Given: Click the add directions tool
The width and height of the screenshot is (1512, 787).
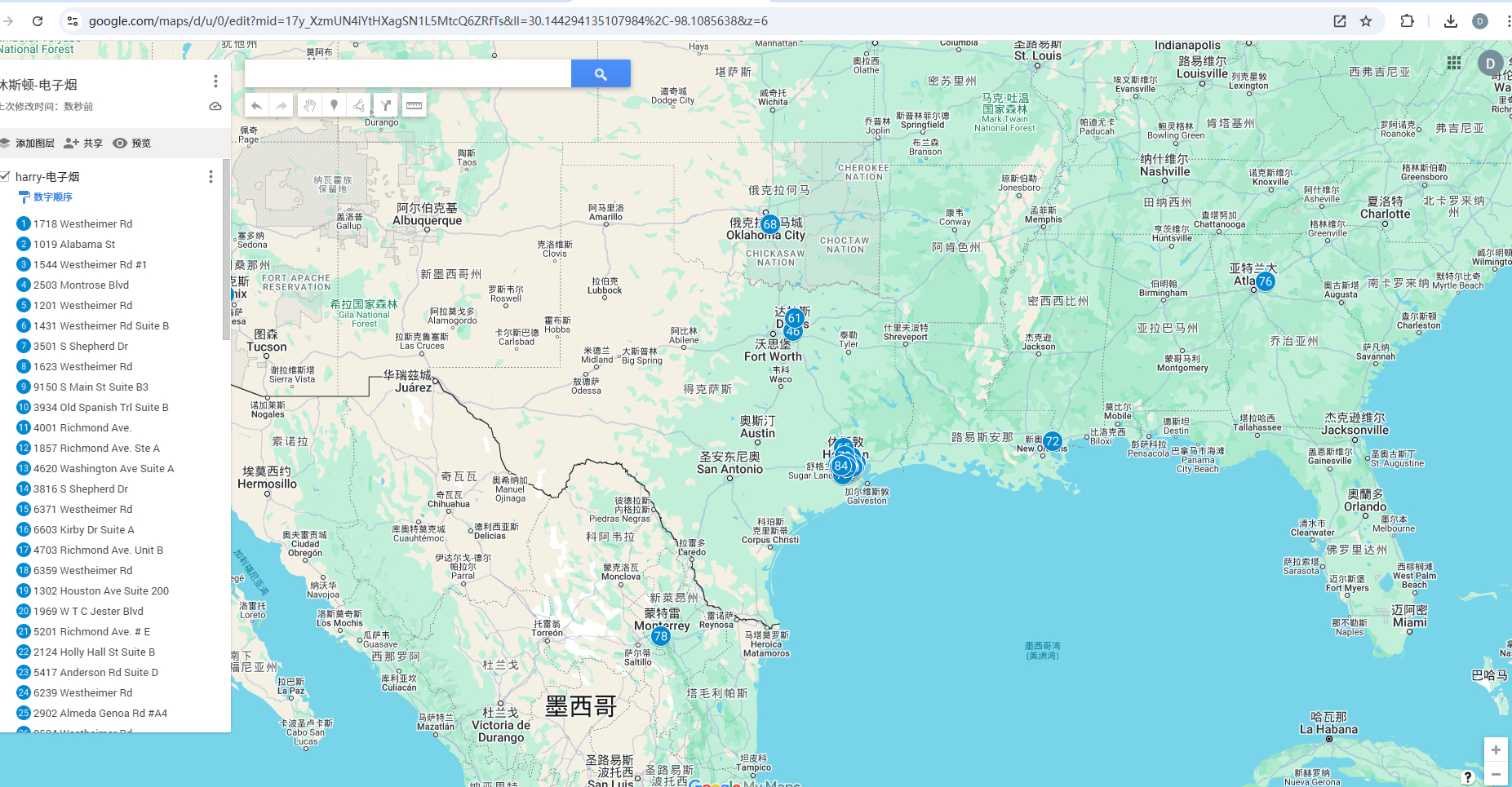Looking at the screenshot, I should coord(386,105).
